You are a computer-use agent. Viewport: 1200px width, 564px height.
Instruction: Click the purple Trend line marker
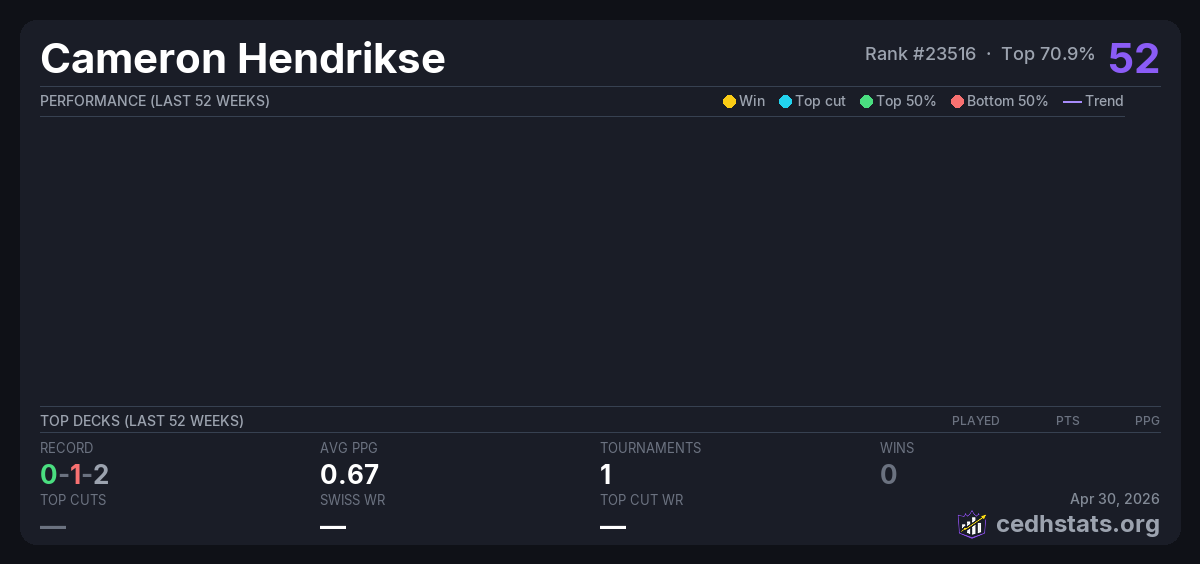click(x=1072, y=101)
